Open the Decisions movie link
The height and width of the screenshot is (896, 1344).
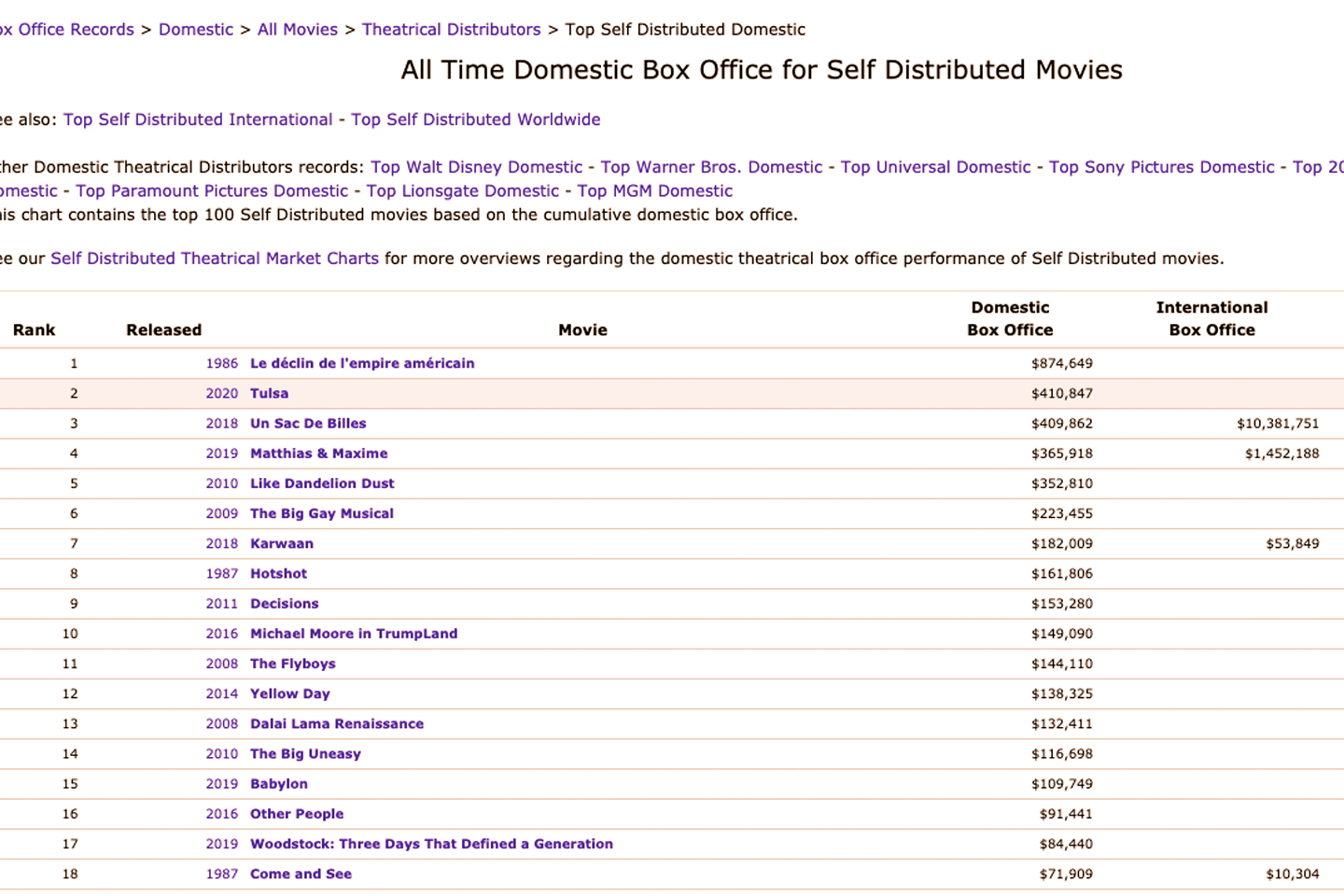click(285, 604)
